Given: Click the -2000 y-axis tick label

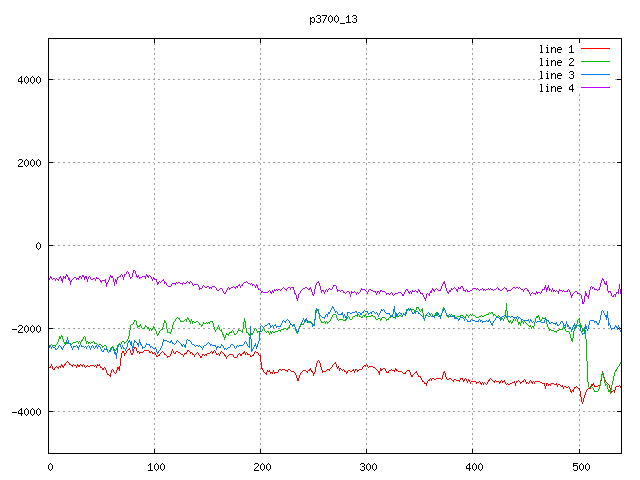Looking at the screenshot, I should pyautogui.click(x=25, y=329).
